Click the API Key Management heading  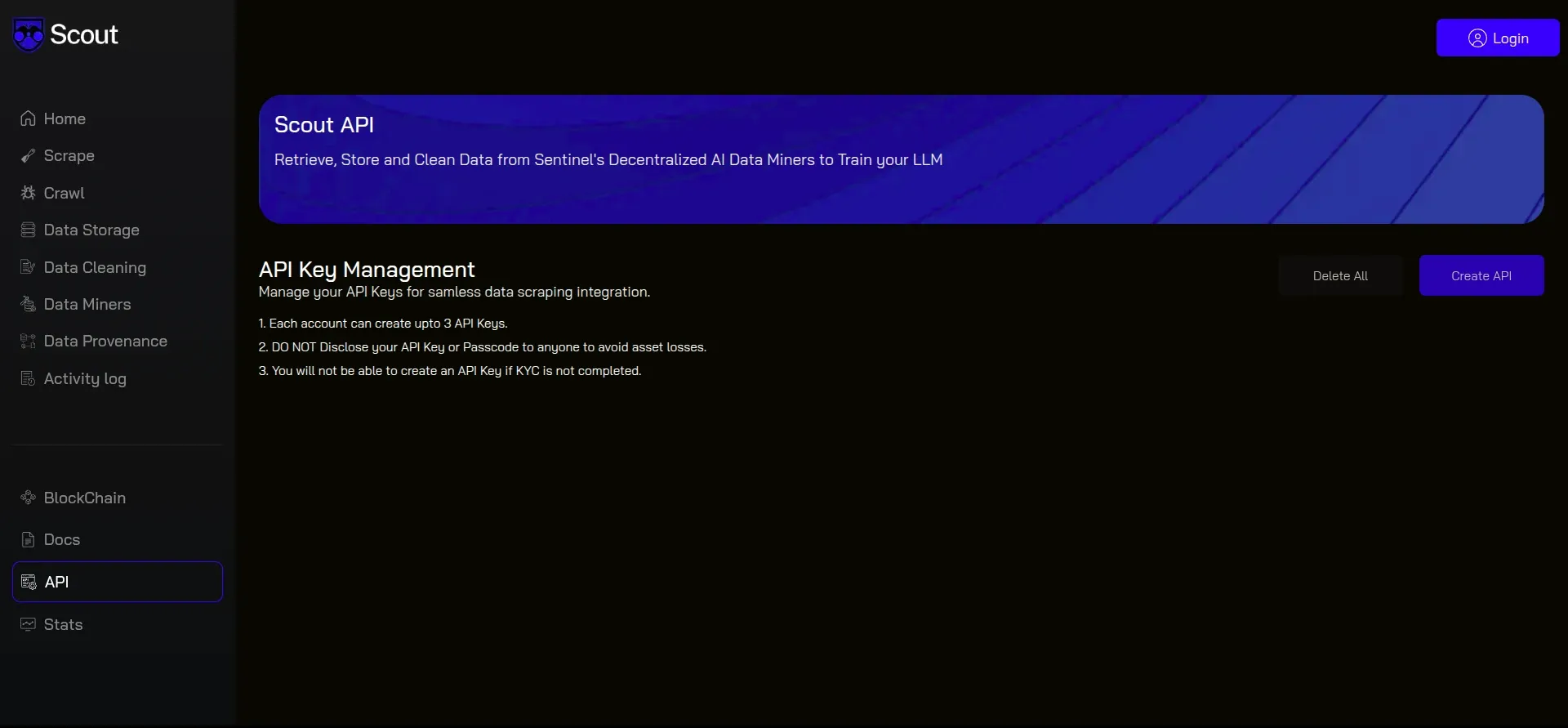[367, 269]
